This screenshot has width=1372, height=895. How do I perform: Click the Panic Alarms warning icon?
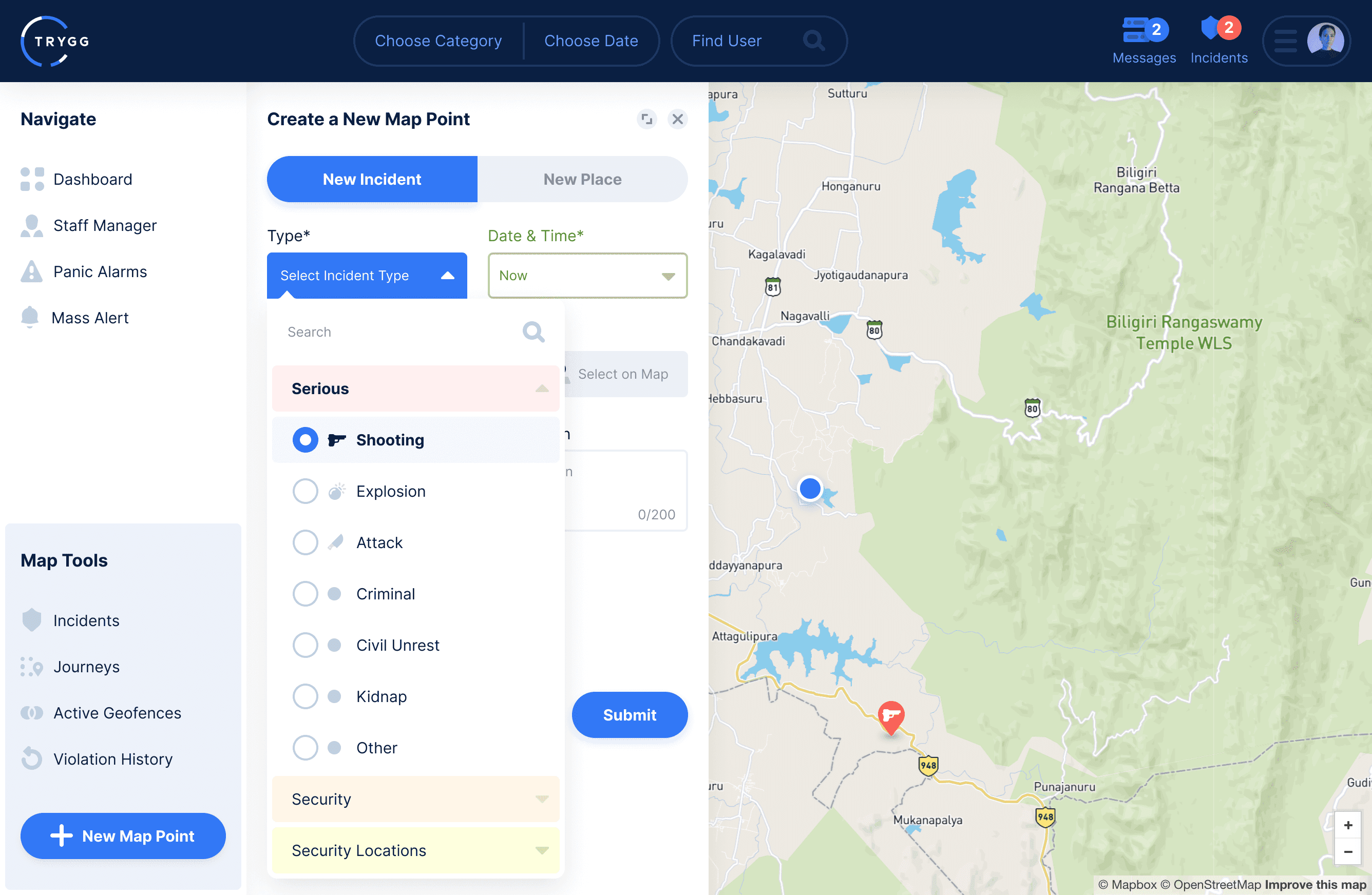point(32,271)
